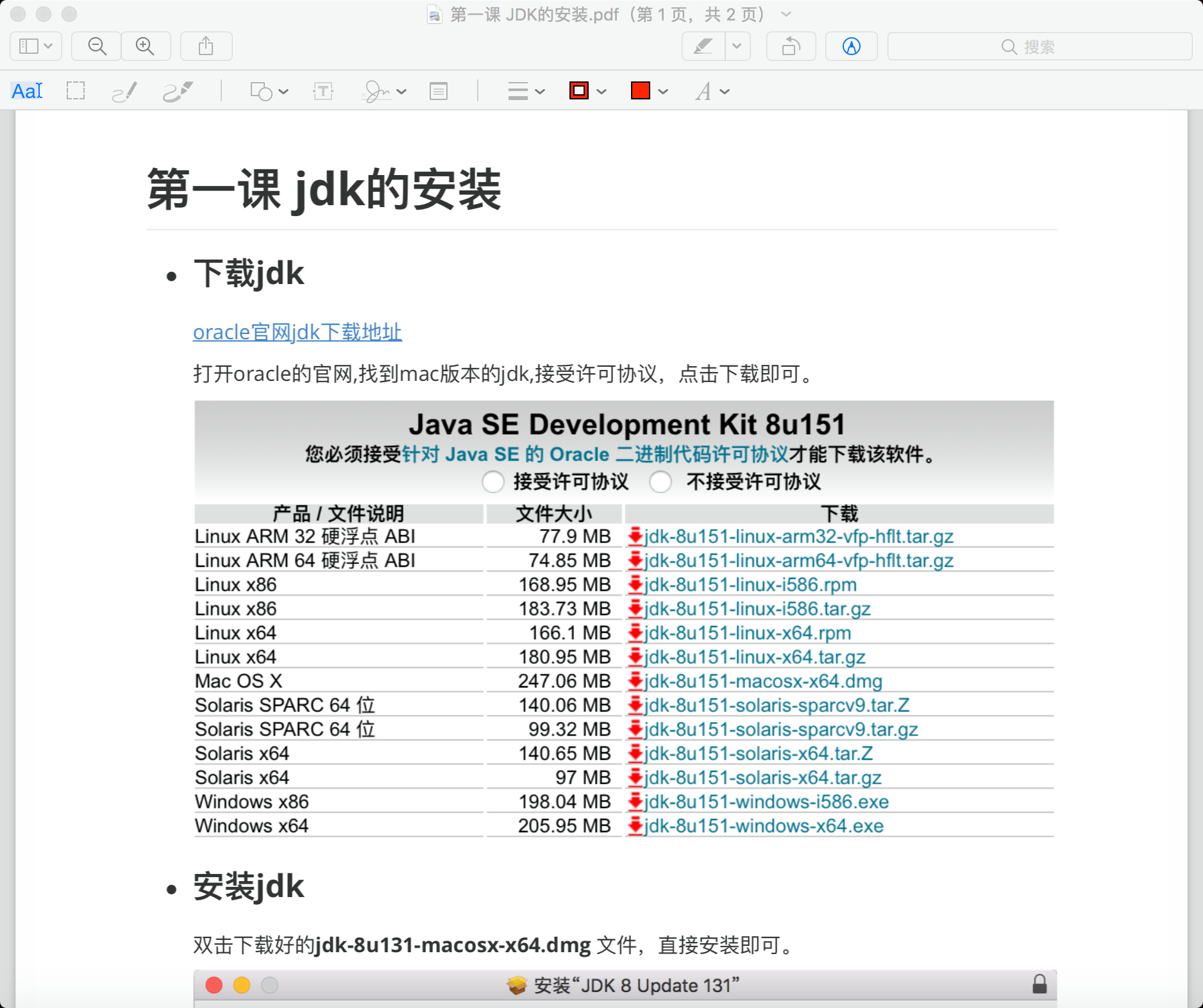Open the sidebar view menu button
Viewport: 1203px width, 1008px height.
tap(36, 46)
